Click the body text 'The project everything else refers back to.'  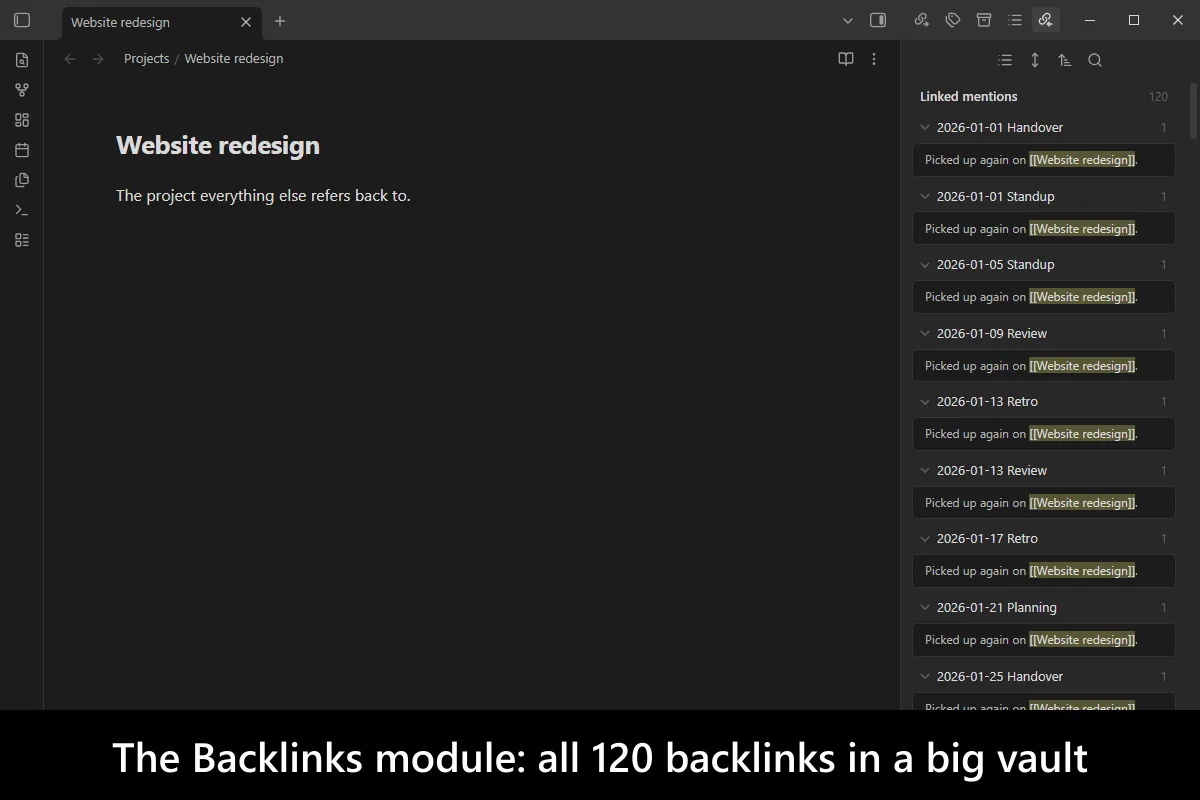tap(263, 196)
